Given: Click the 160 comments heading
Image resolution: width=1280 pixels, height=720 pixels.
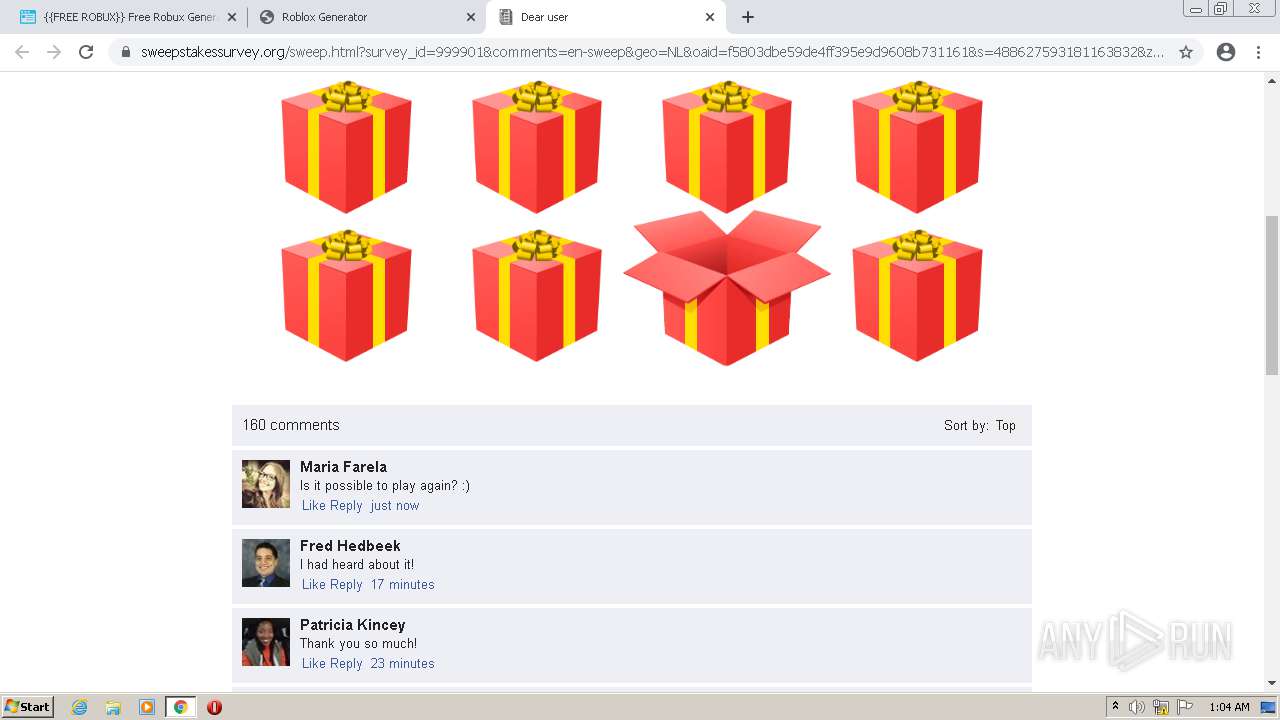Looking at the screenshot, I should (291, 425).
